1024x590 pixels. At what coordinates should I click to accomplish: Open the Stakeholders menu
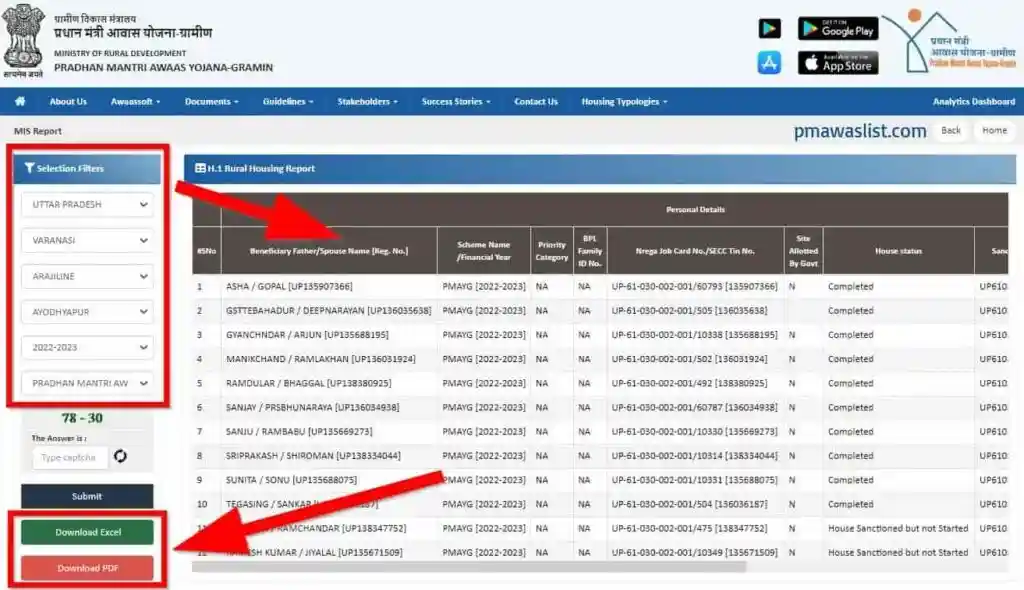click(x=367, y=102)
